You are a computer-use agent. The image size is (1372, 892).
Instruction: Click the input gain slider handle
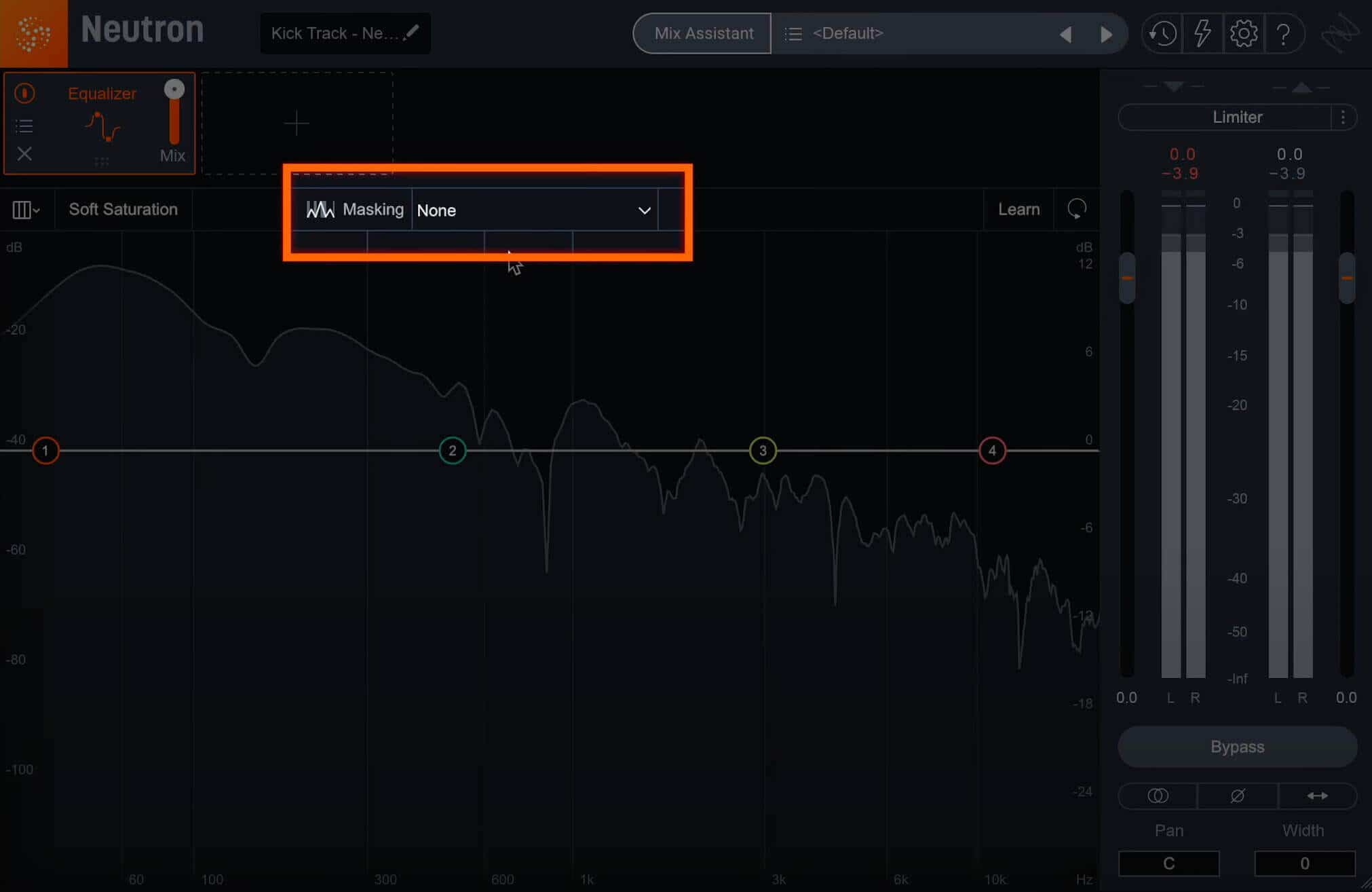[1126, 278]
